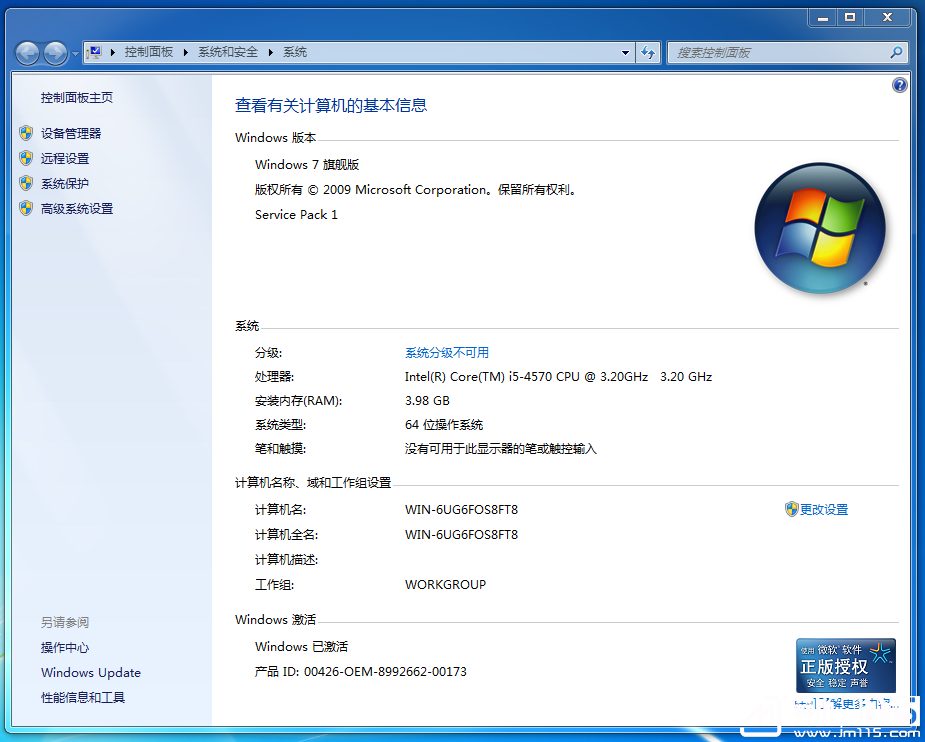
Task: Click the computer icon in the address bar
Action: [x=94, y=52]
